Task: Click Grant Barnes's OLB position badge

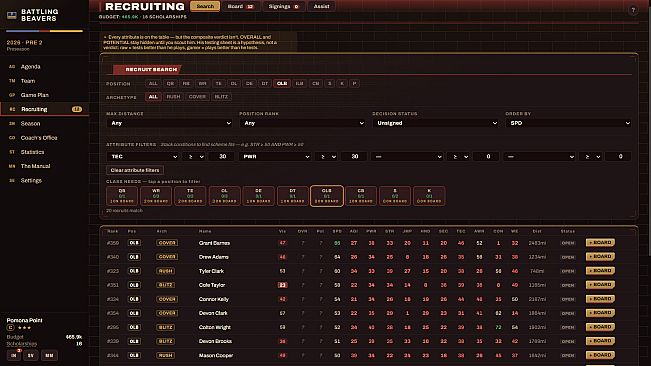Action: point(134,243)
